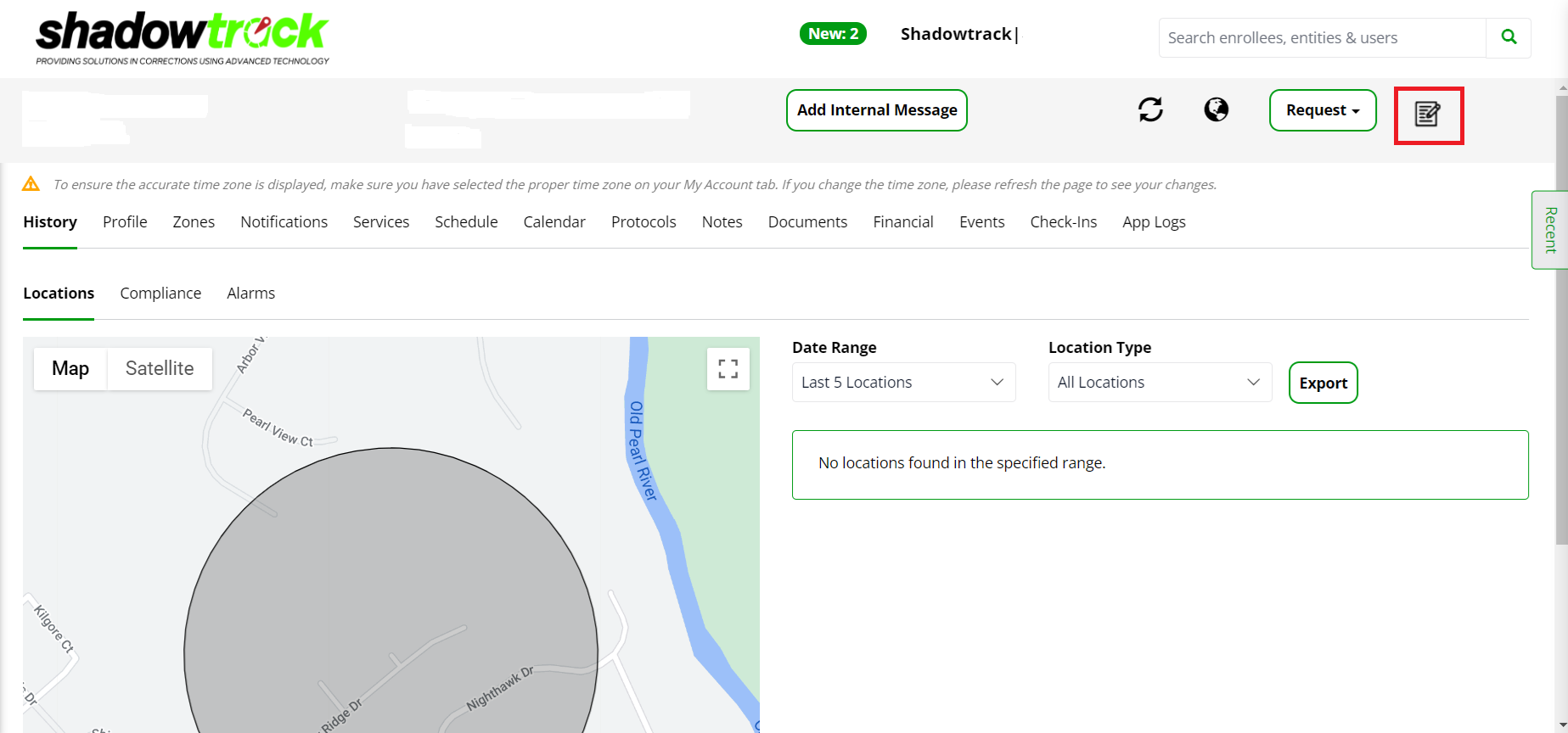1568x733 pixels.
Task: Expand the Date Range dropdown
Action: pyautogui.click(x=903, y=383)
